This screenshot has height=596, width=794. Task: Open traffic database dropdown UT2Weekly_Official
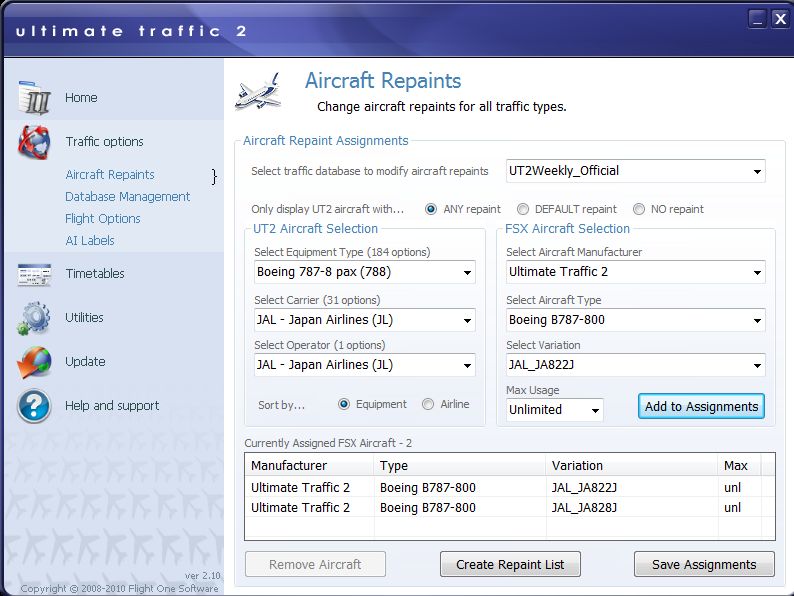pos(636,171)
